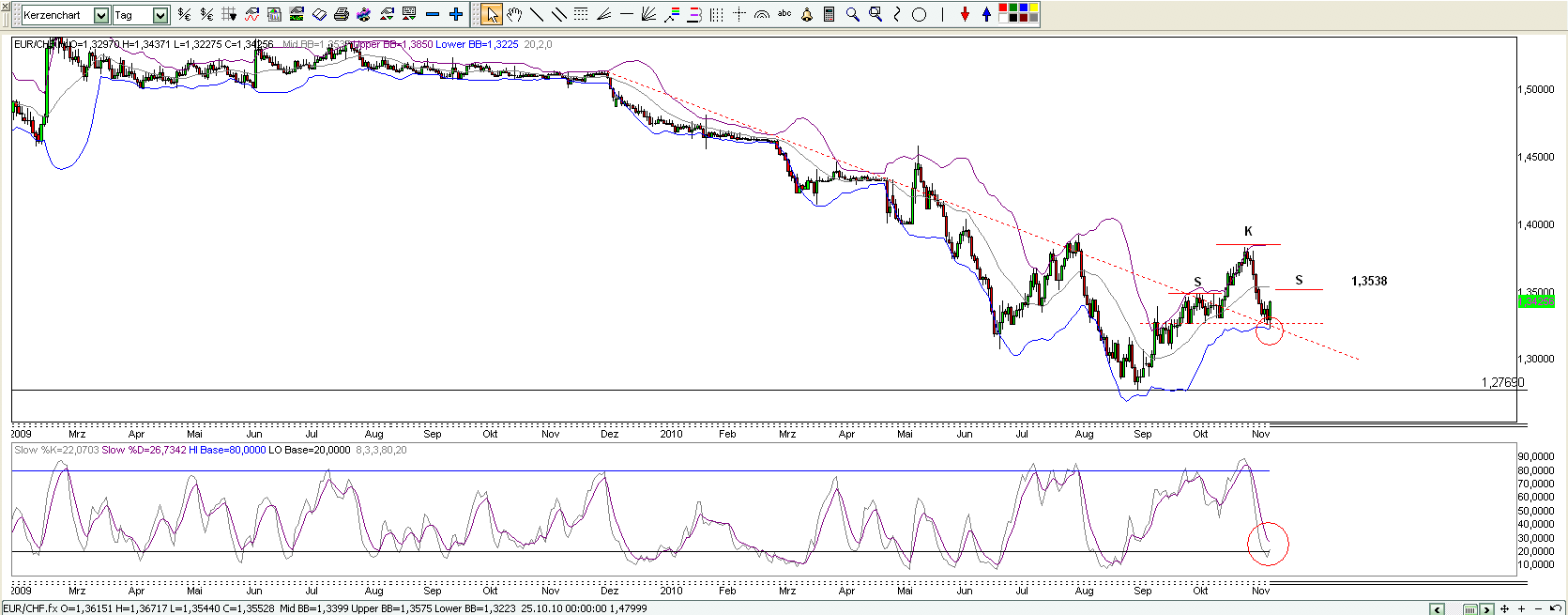Select the abc text annotation tool
Viewport: 1568px width, 615px height.
tap(784, 13)
